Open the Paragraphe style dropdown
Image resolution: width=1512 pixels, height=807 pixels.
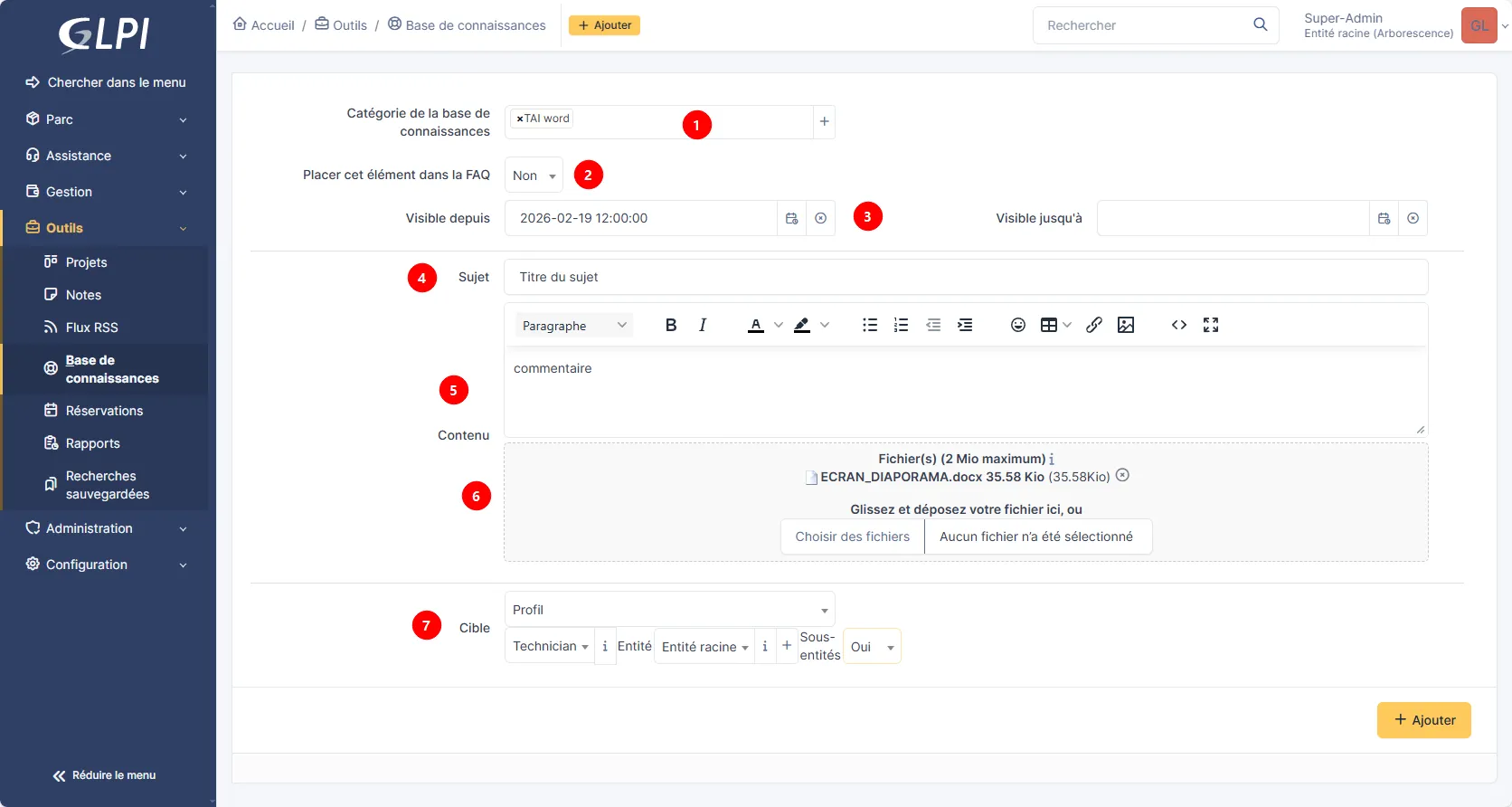pos(574,326)
